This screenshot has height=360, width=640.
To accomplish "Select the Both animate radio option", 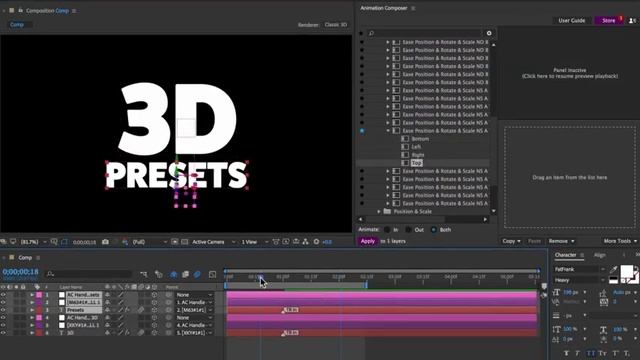I will click(433, 230).
